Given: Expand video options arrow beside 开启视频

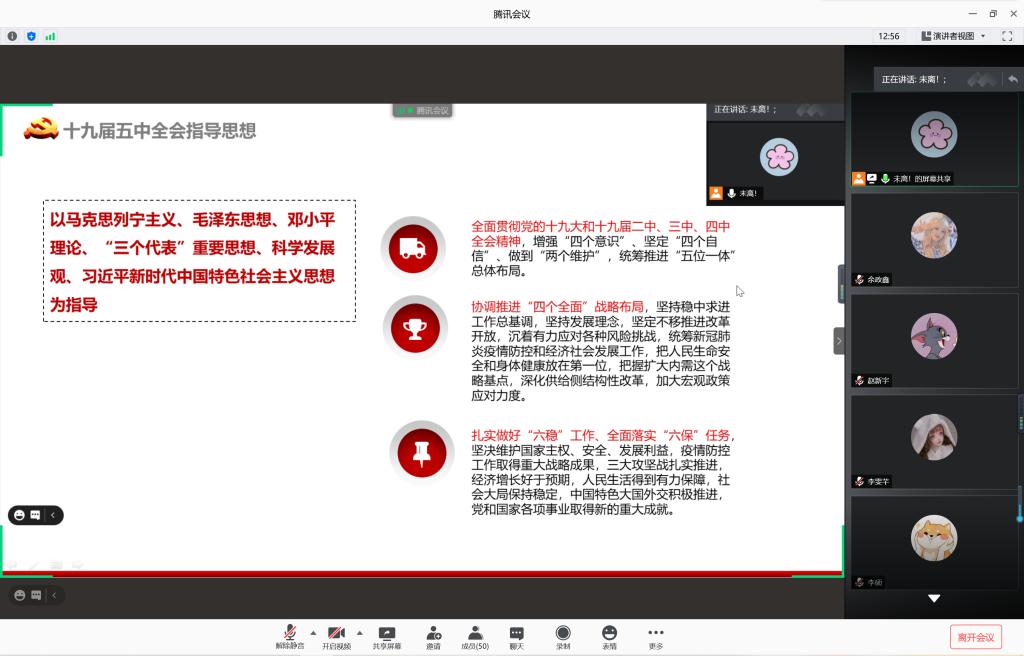Looking at the screenshot, I should [360, 633].
